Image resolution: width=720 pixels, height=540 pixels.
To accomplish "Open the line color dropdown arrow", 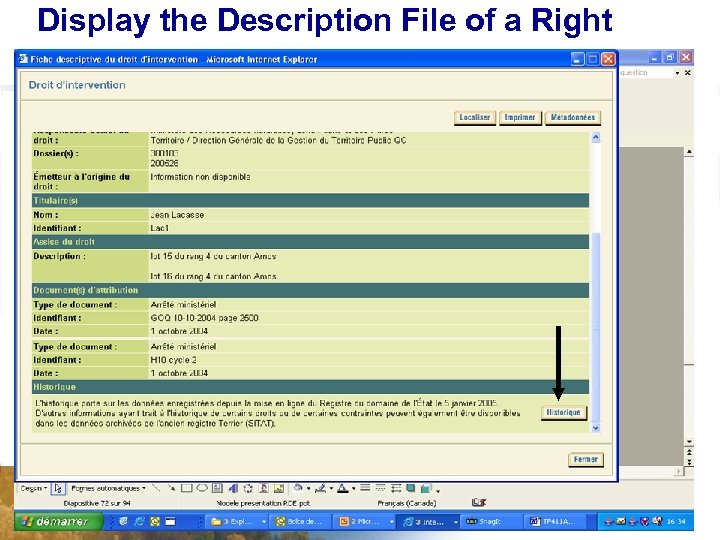I will 331,489.
